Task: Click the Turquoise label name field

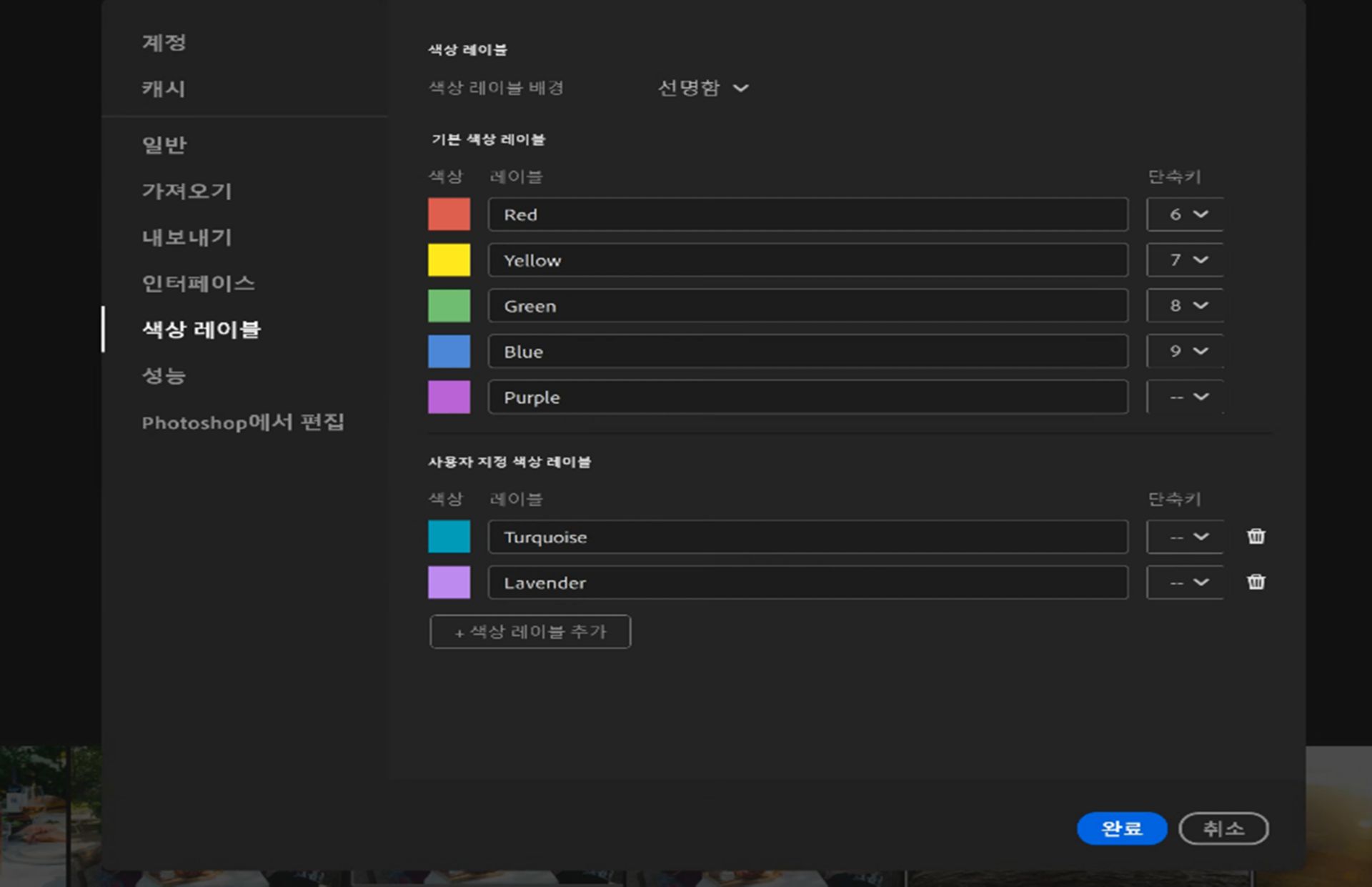Action: pos(808,537)
